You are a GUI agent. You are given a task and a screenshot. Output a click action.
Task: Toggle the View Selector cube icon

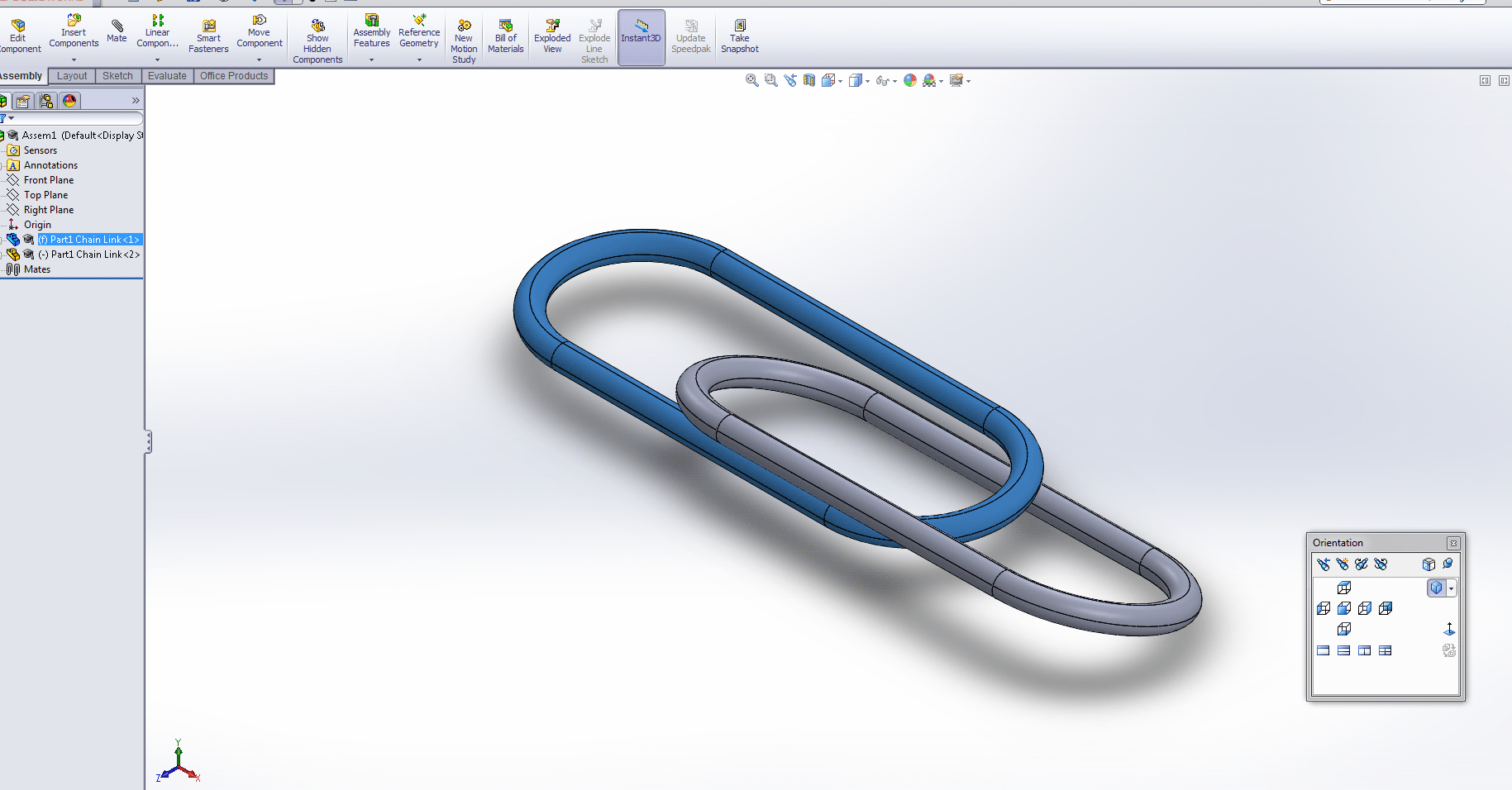pyautogui.click(x=1429, y=564)
